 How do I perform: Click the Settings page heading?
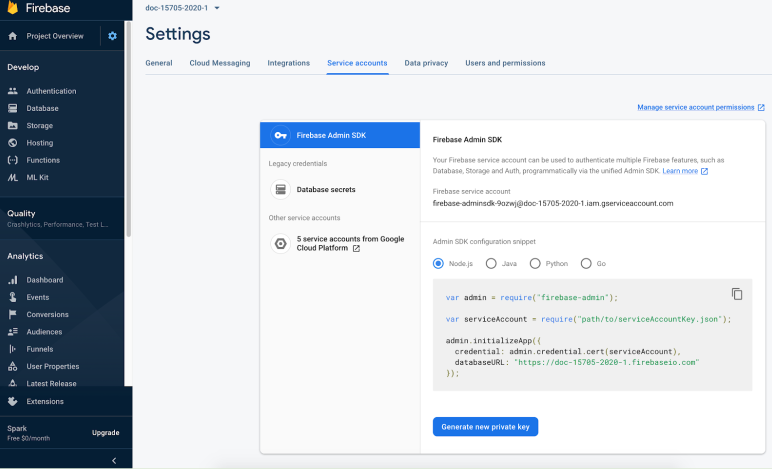click(178, 34)
